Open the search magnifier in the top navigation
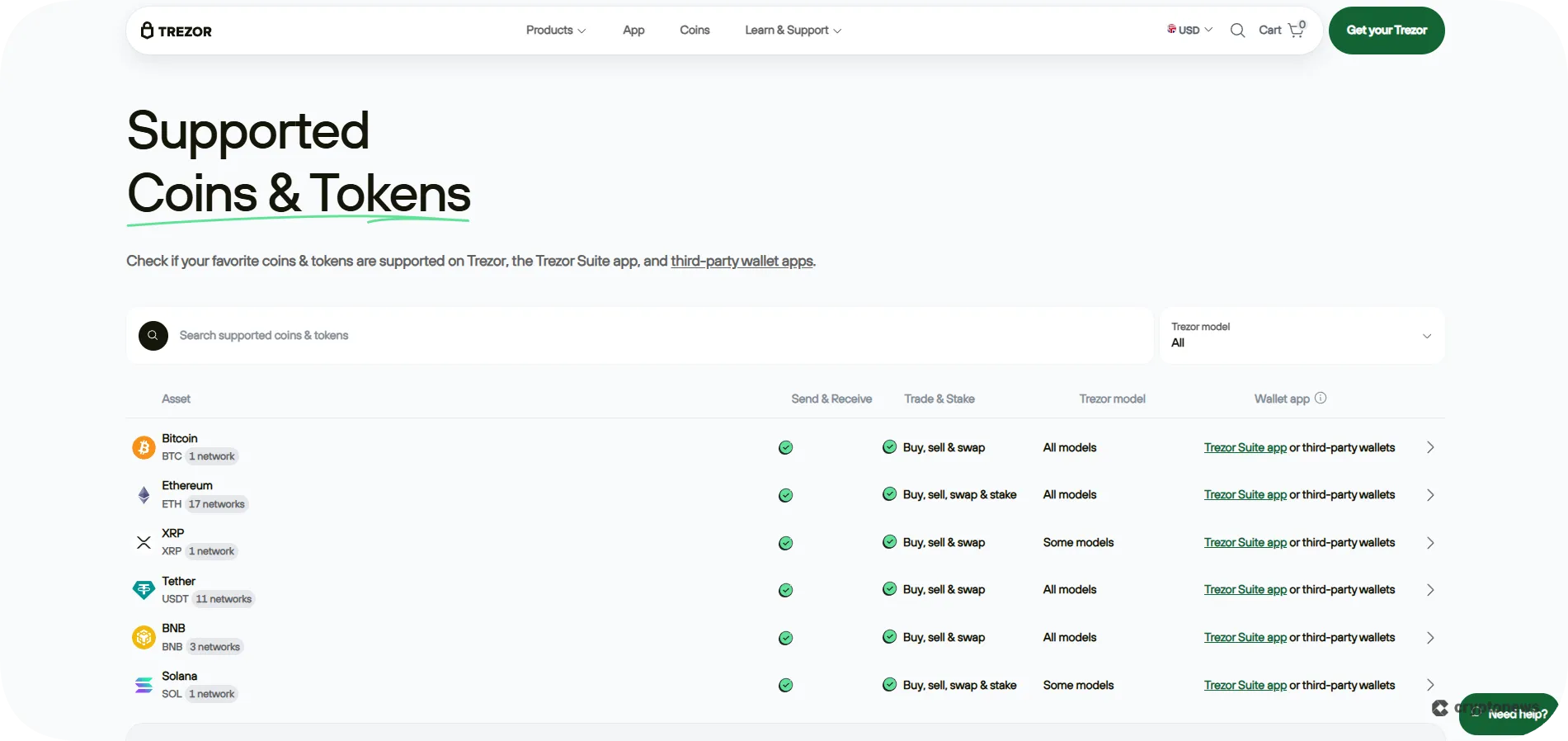 [x=1237, y=31]
